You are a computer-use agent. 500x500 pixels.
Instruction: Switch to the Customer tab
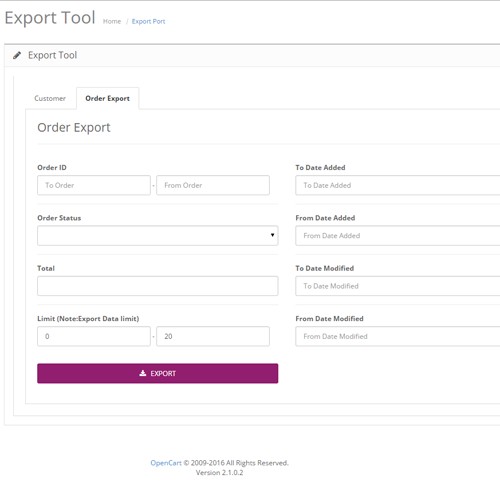(50, 98)
